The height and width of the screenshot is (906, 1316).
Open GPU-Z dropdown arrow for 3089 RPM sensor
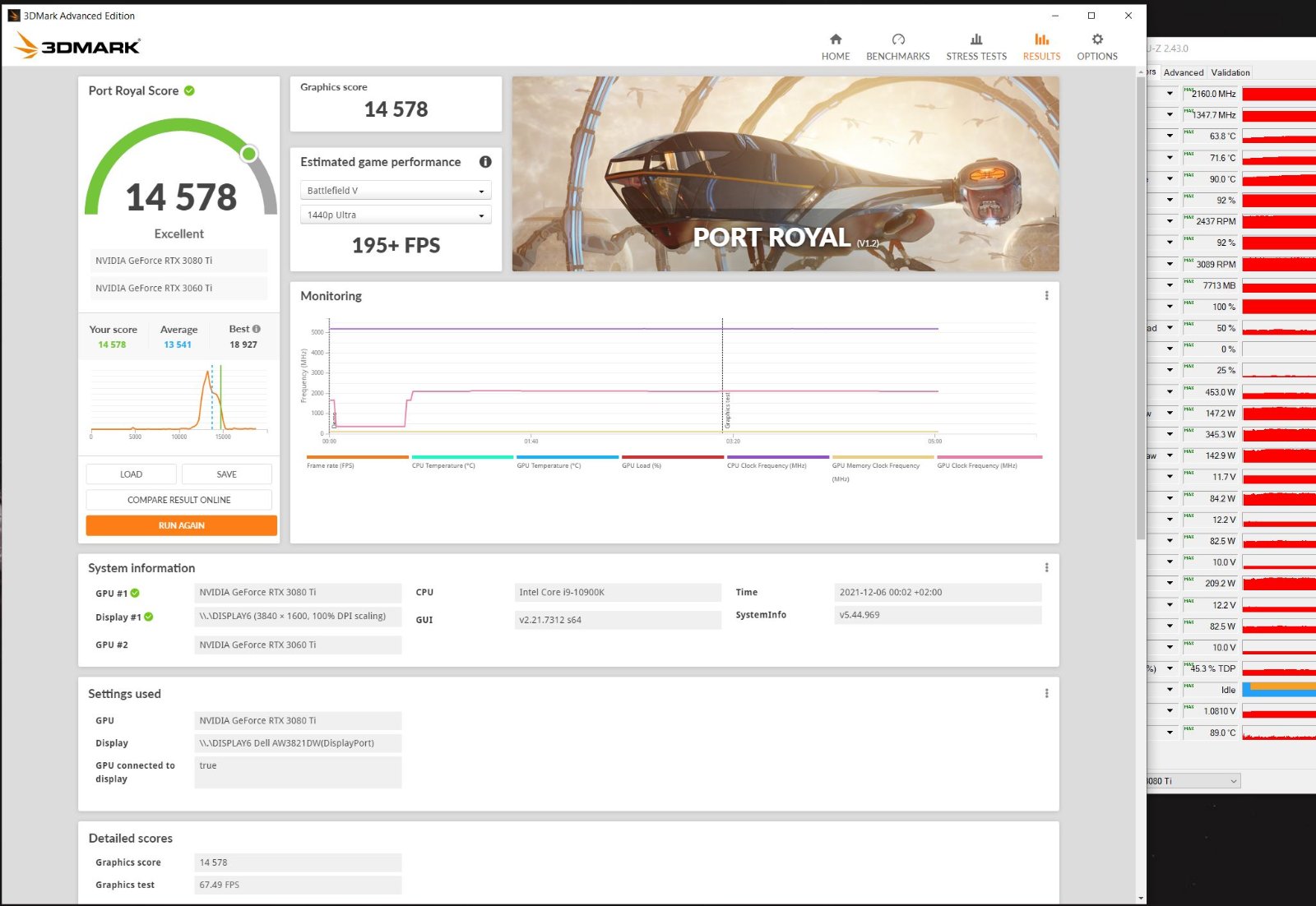tap(1170, 264)
